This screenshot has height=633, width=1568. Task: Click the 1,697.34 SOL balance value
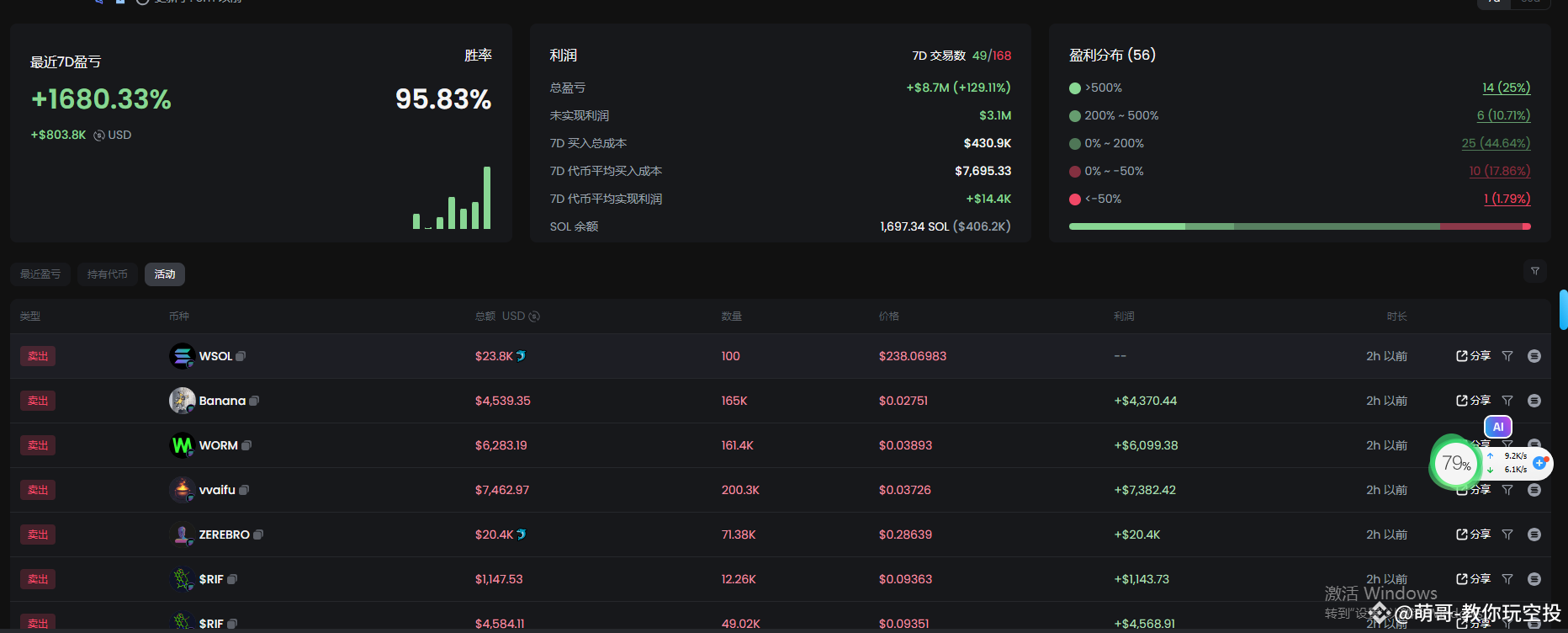[946, 226]
